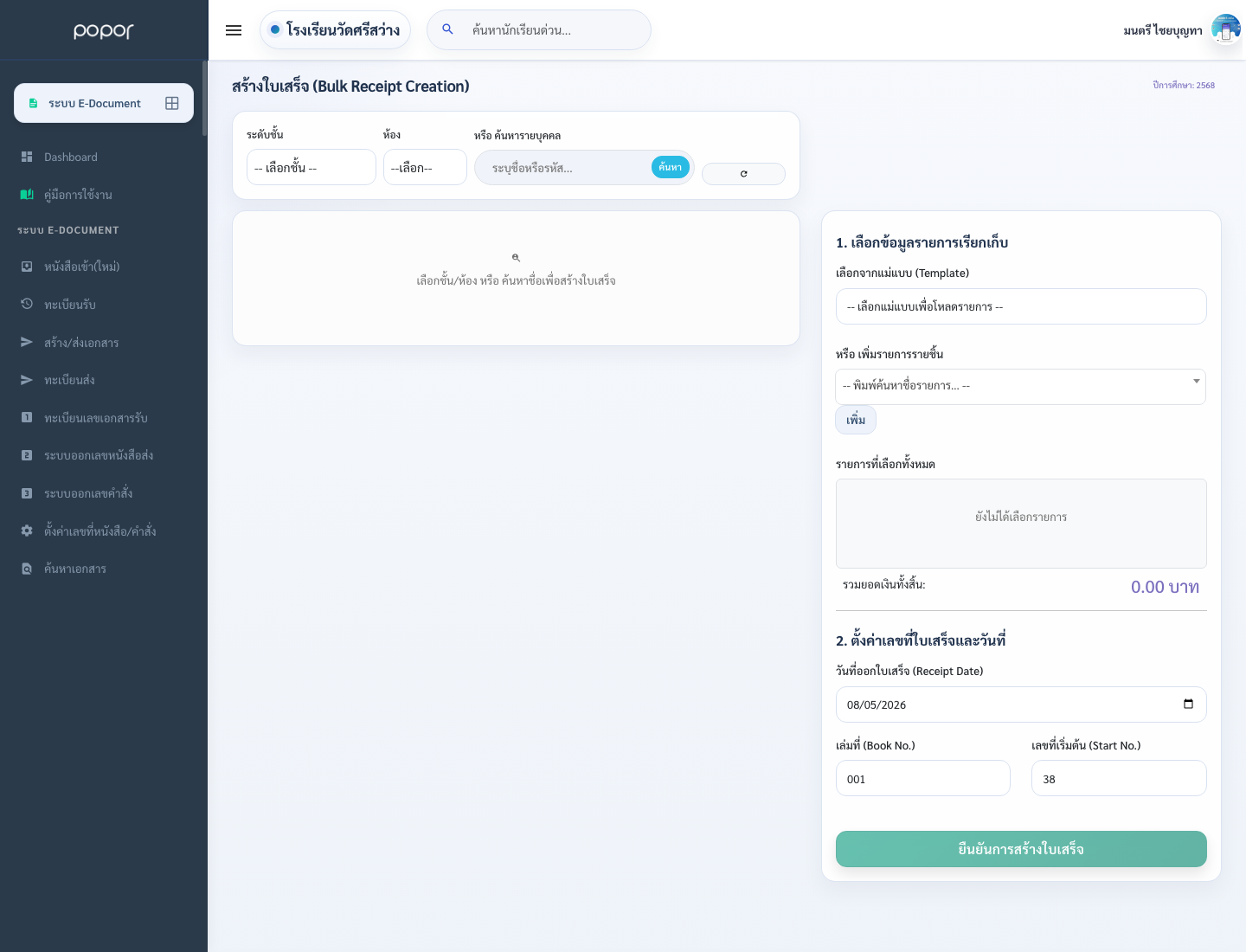This screenshot has width=1246, height=952.
Task: Click the ยังไม่ได้เลือกรายการ placeholder text
Action: (1021, 517)
